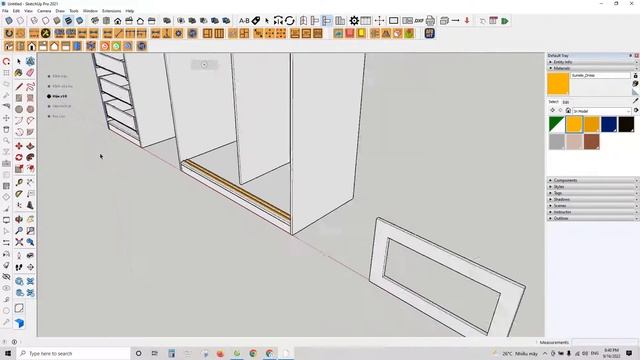
Task: Select the Zoom magnifier tool
Action: (x=19, y=231)
